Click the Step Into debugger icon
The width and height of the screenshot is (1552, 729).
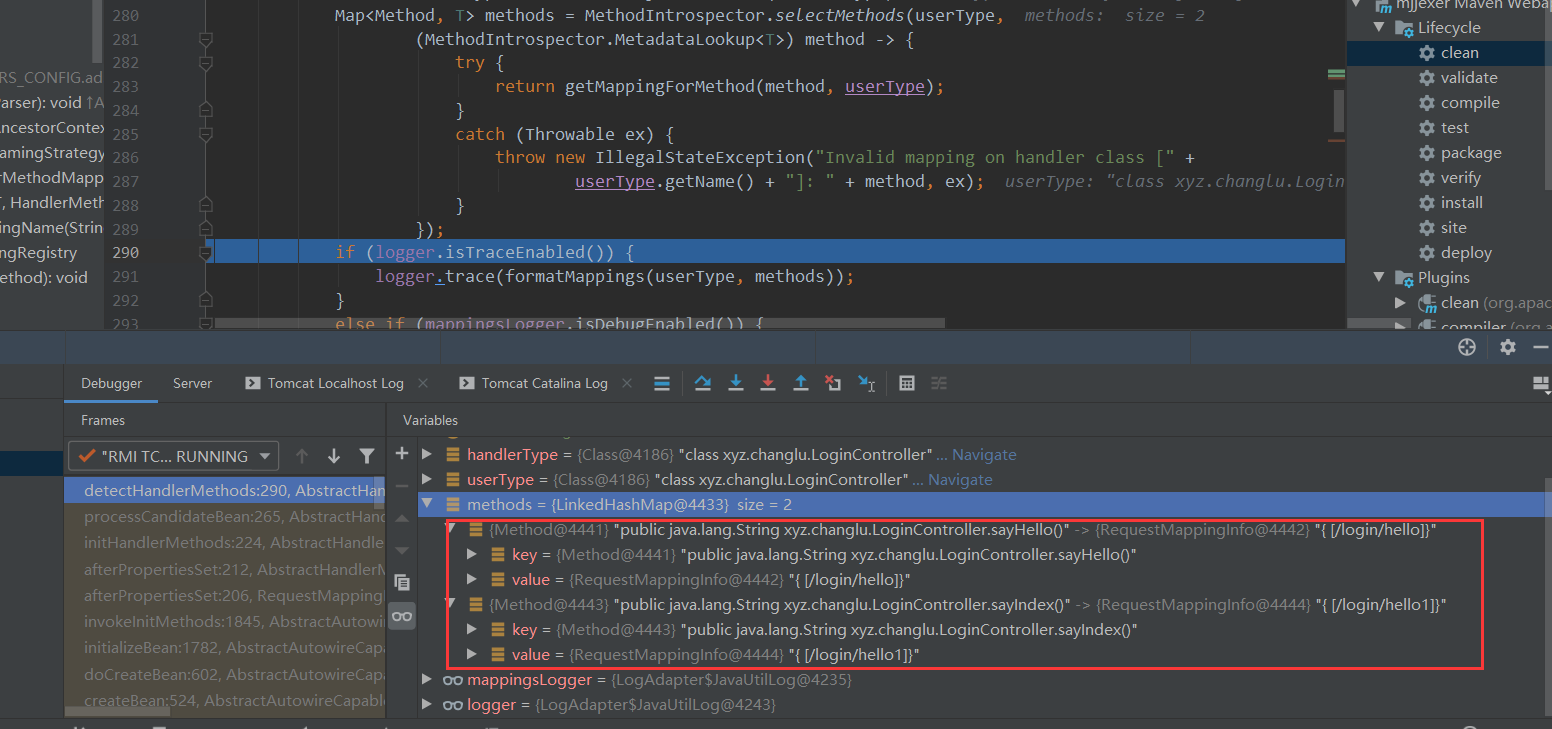coord(736,383)
